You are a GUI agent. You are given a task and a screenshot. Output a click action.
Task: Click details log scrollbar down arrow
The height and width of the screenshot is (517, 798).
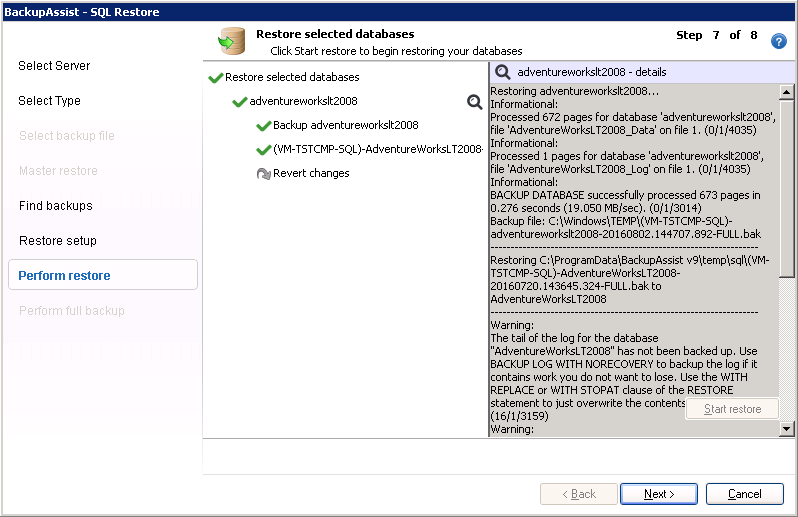[786, 429]
